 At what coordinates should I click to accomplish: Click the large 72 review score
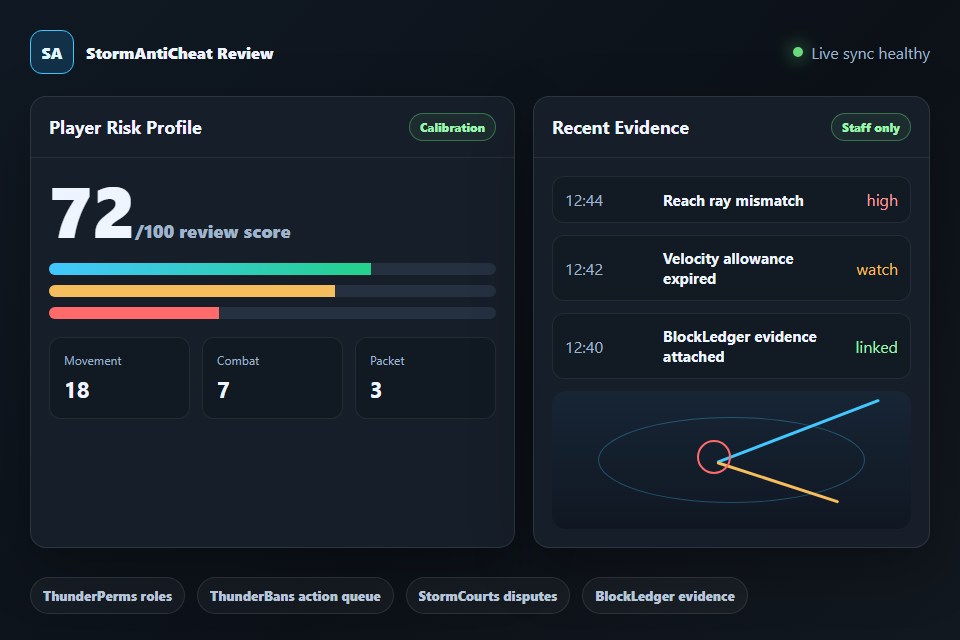91,213
